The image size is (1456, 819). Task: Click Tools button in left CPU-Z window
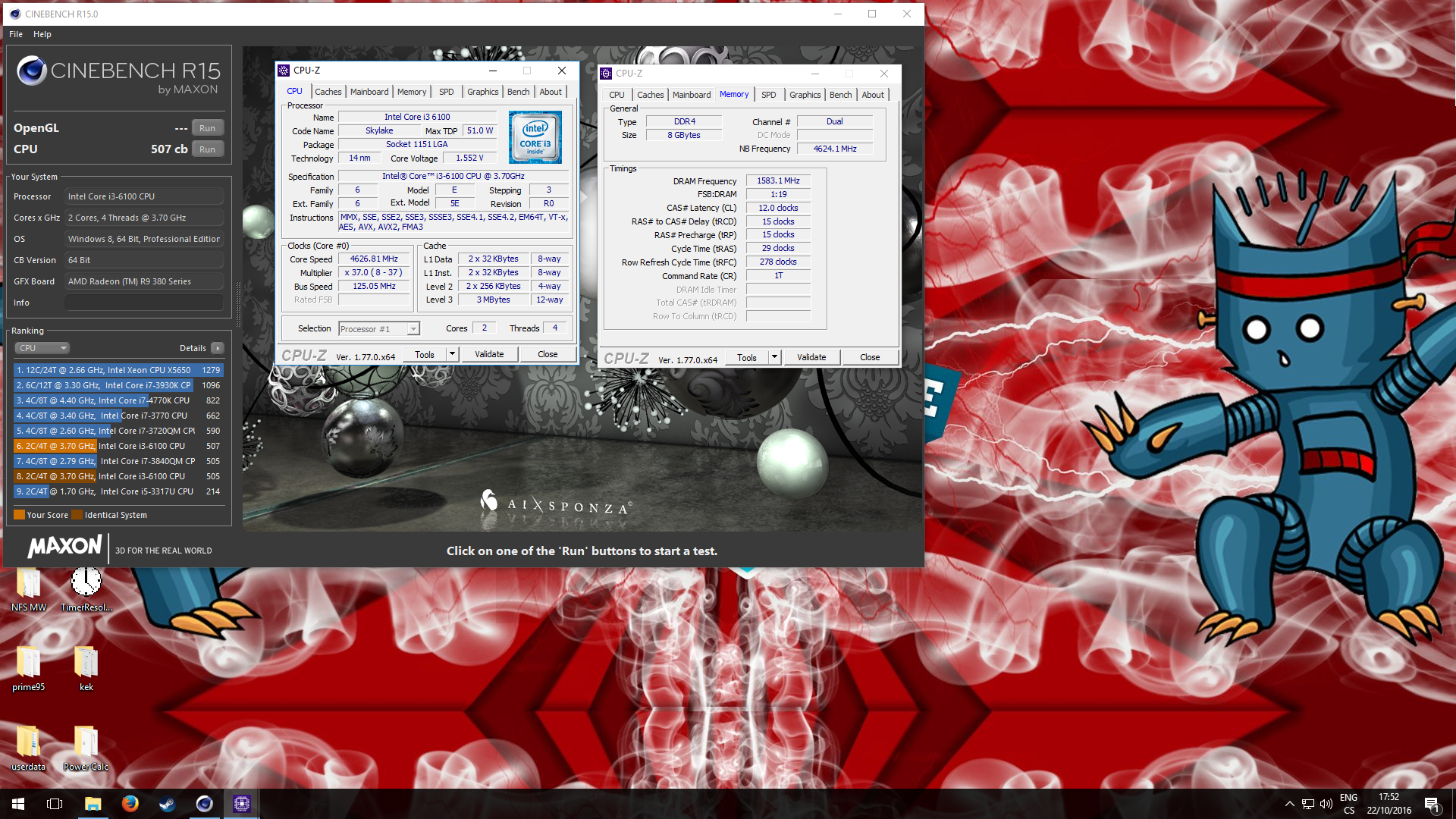tap(425, 354)
